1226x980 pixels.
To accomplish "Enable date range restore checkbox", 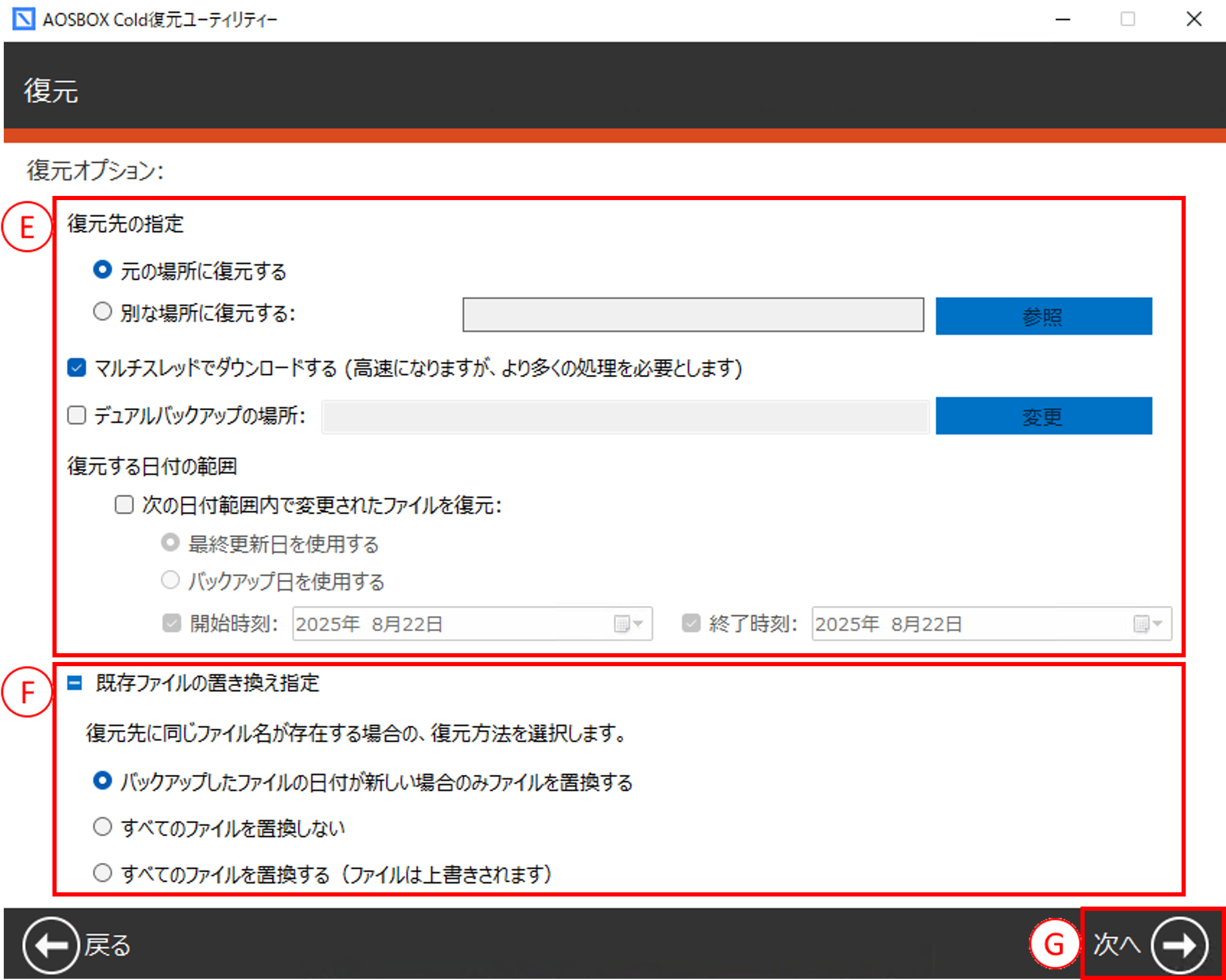I will tap(124, 505).
